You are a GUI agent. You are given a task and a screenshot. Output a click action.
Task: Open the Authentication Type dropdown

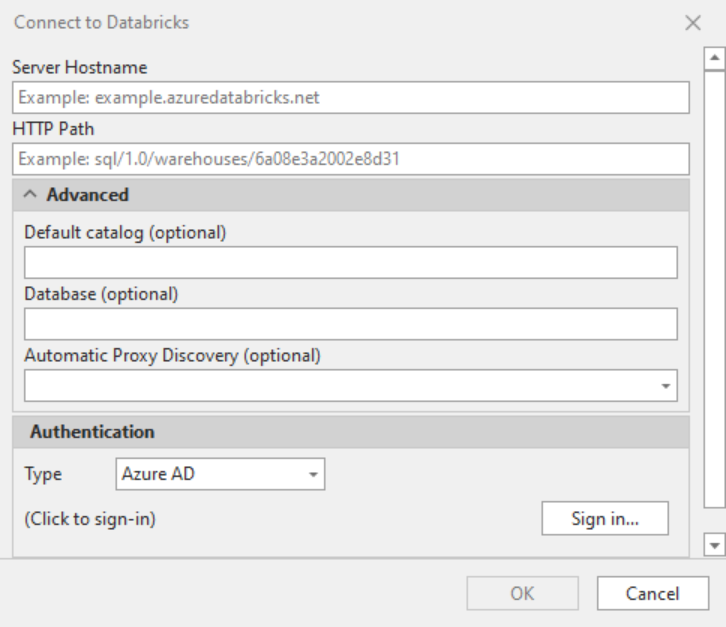pyautogui.click(x=220, y=474)
